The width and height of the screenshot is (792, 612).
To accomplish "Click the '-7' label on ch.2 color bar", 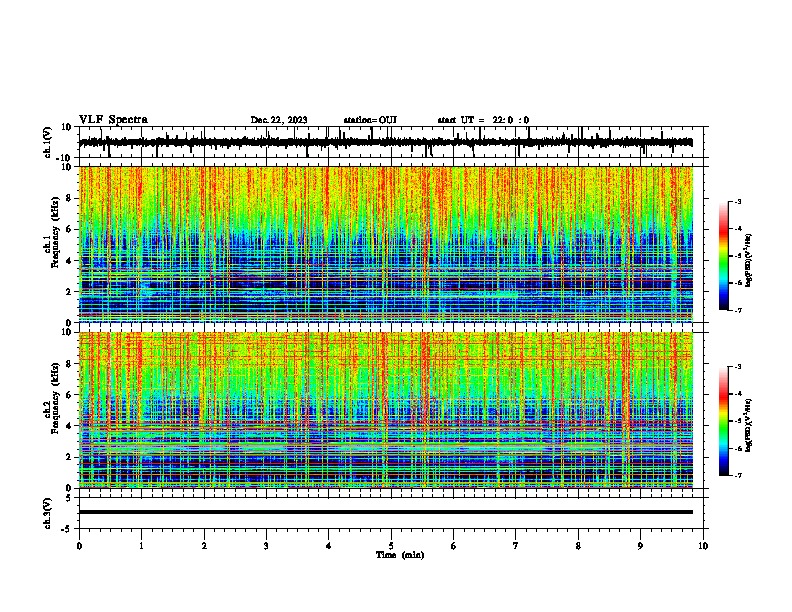I will (x=737, y=475).
